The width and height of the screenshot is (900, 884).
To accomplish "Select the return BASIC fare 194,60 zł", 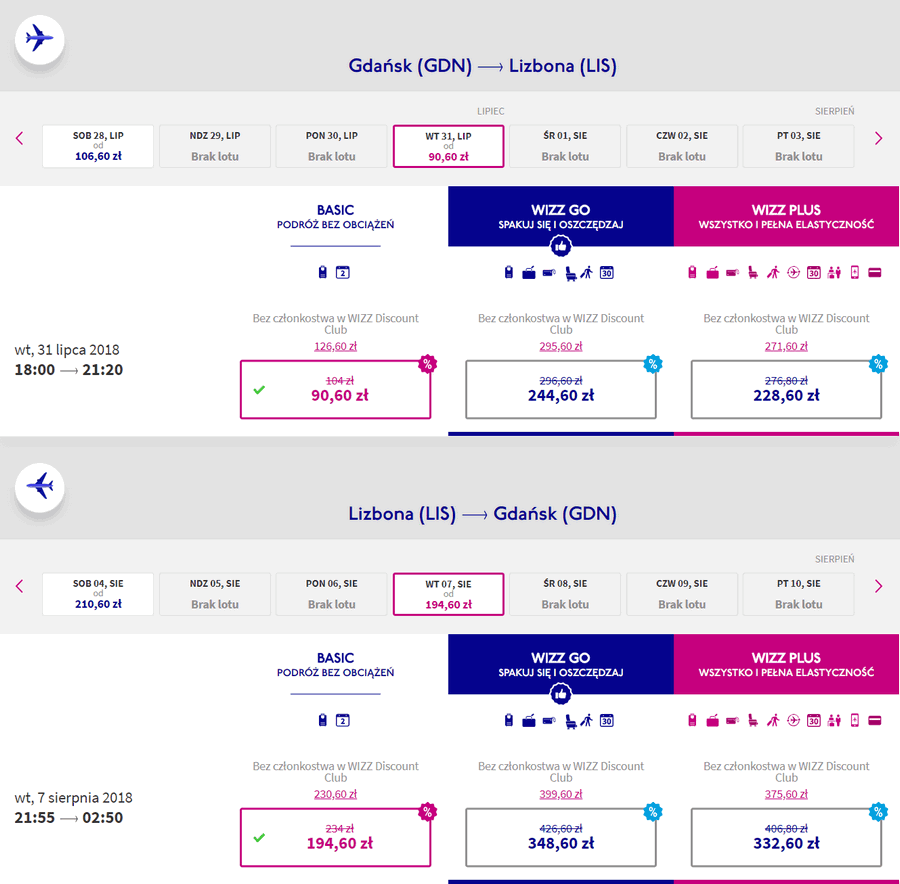I will coord(335,837).
